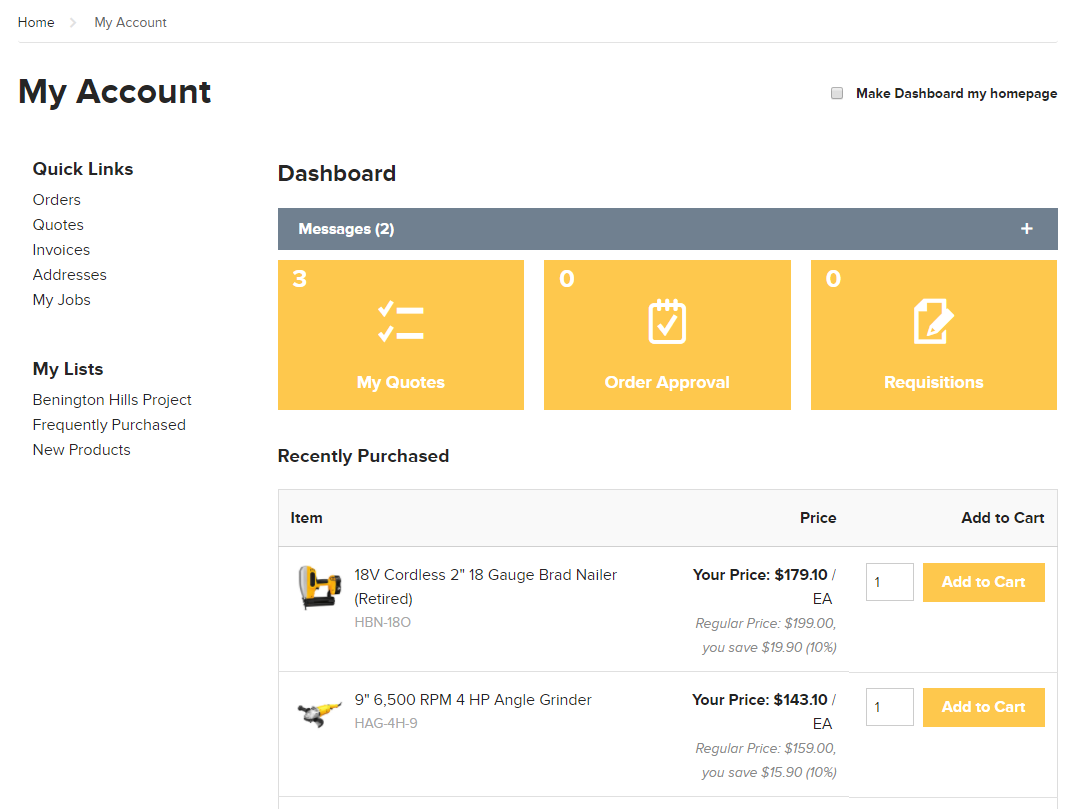
Task: Navigate to Home breadcrumb
Action: click(36, 22)
